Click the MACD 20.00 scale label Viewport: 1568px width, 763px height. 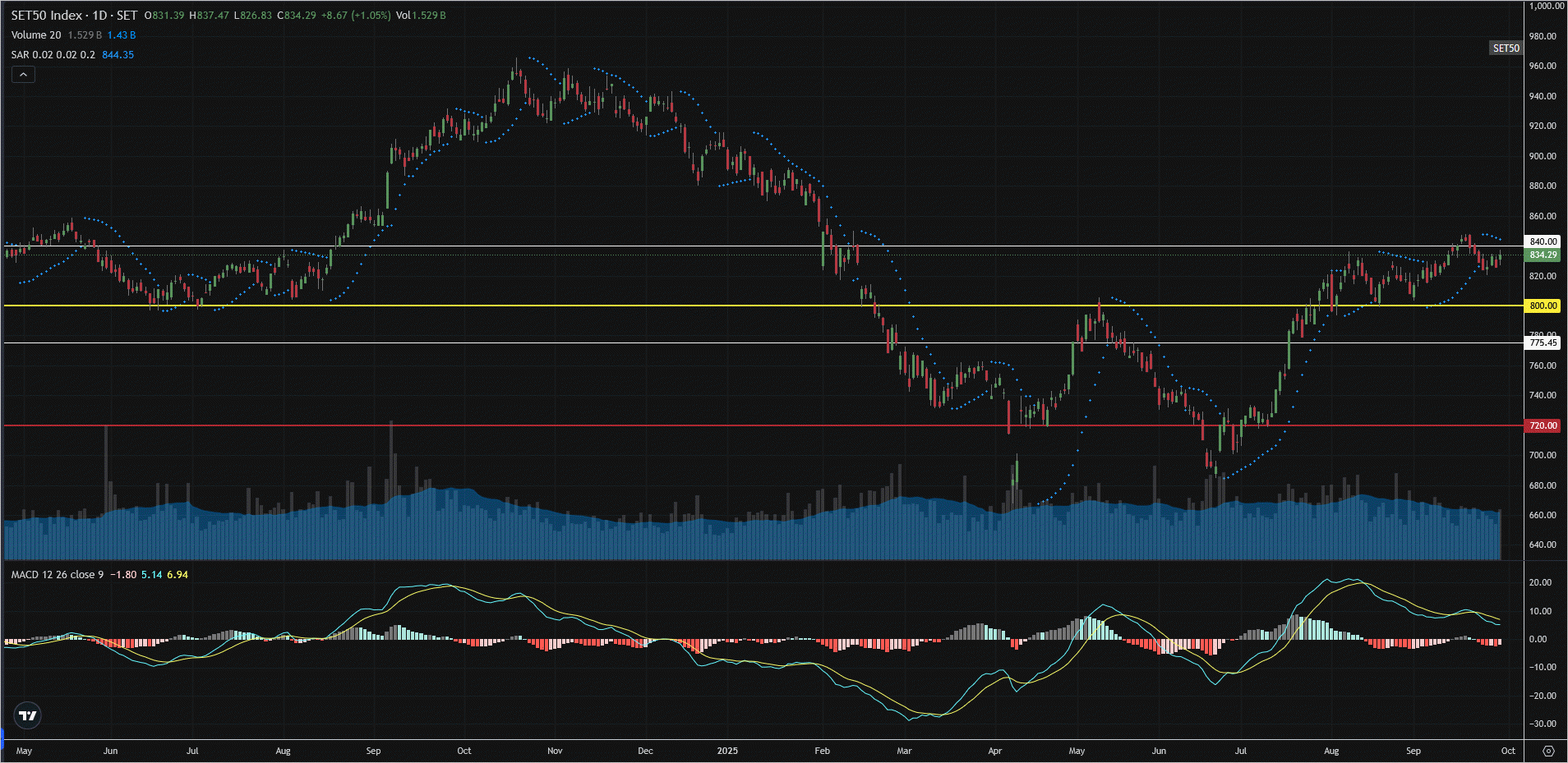1540,582
